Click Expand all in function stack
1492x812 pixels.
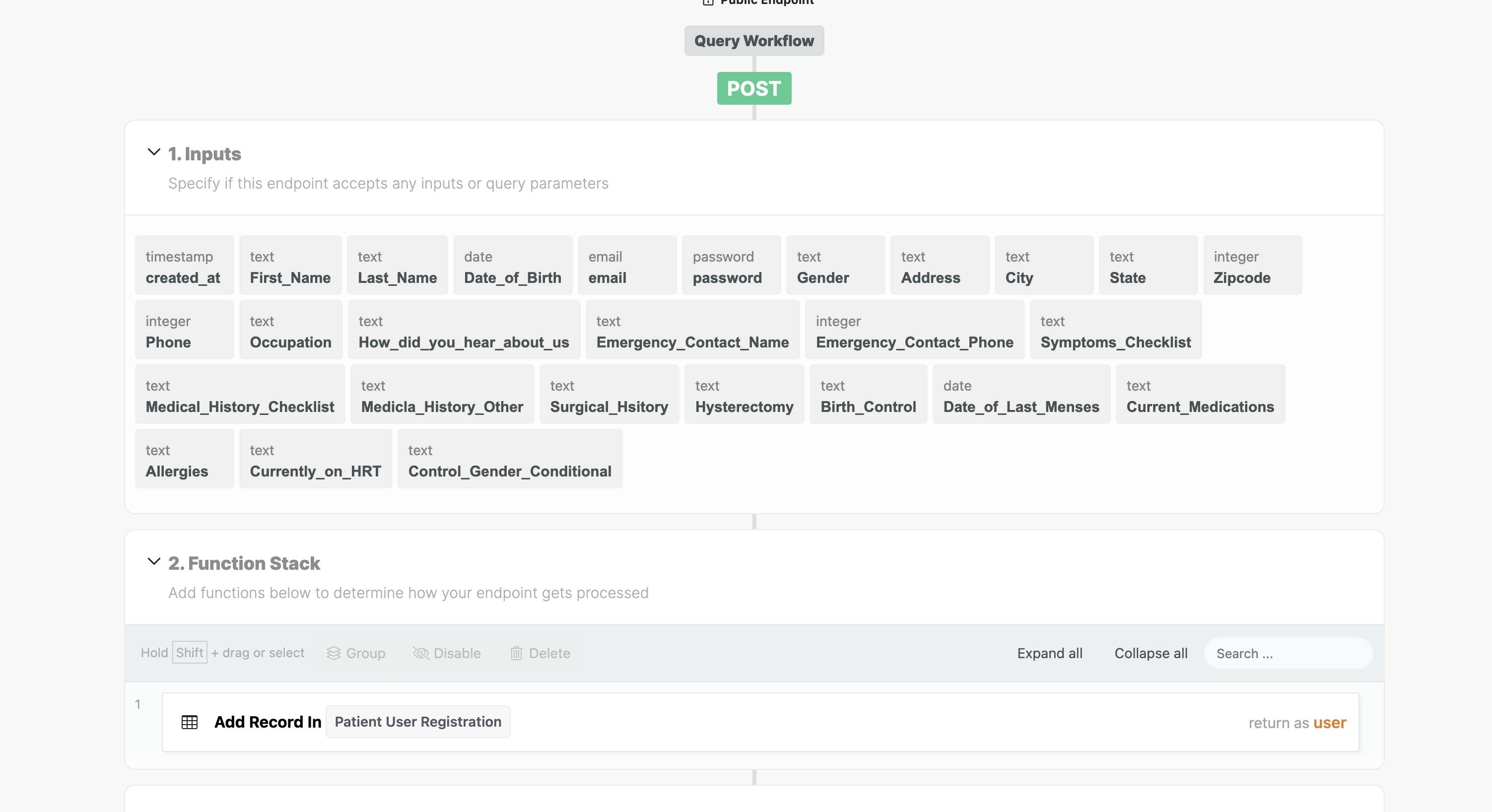click(x=1049, y=653)
